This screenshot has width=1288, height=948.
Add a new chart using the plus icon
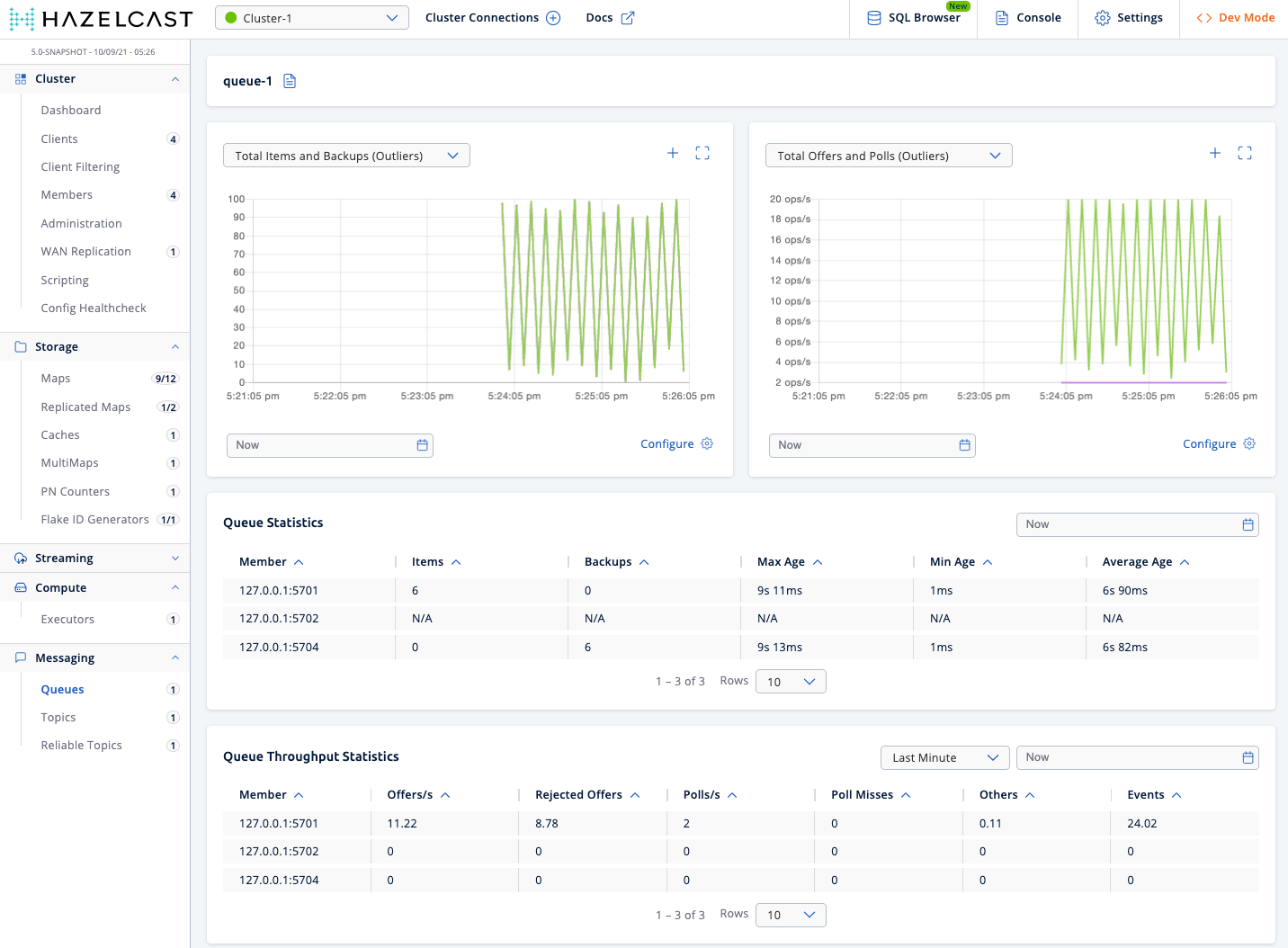pyautogui.click(x=672, y=153)
